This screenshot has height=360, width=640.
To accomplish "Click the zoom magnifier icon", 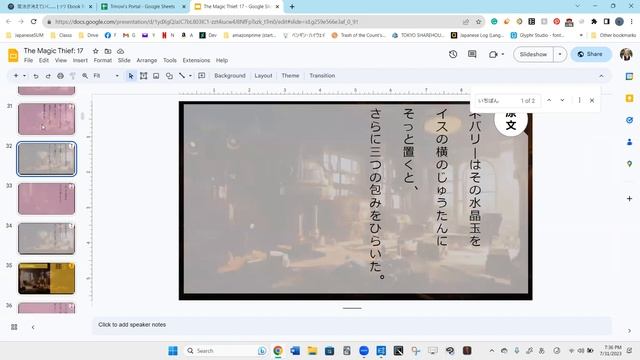I will (85, 76).
